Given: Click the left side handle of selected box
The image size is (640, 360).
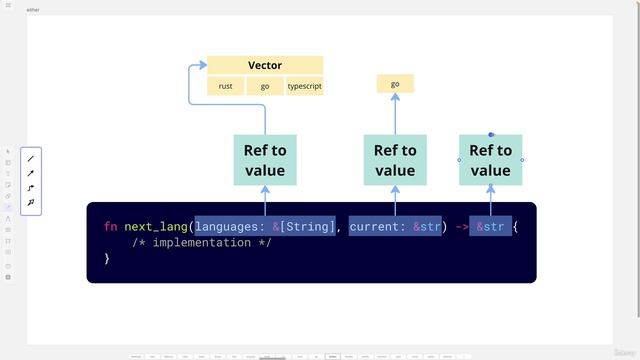Looking at the screenshot, I should click(x=459, y=160).
